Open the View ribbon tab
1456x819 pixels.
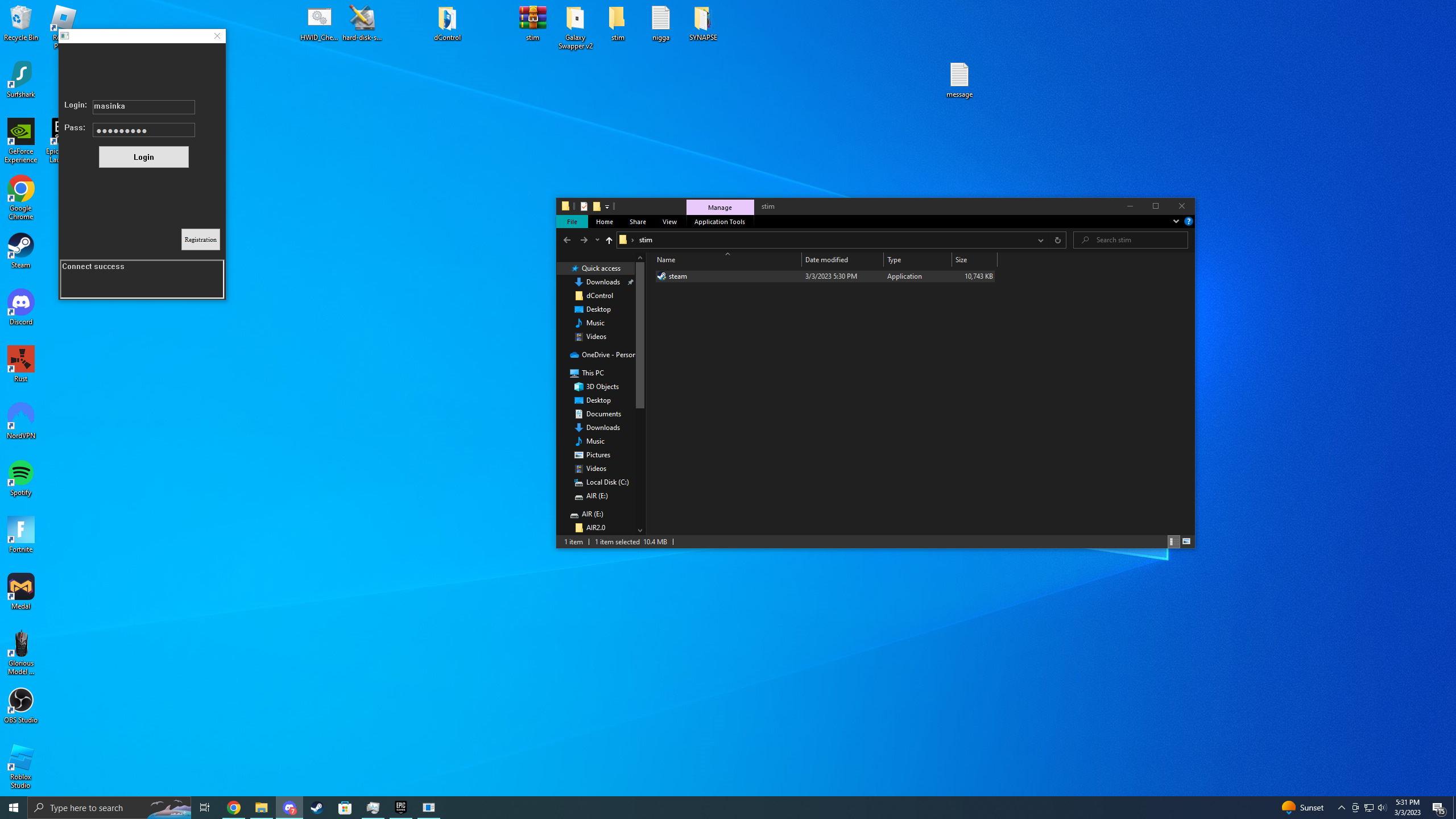pyautogui.click(x=669, y=222)
